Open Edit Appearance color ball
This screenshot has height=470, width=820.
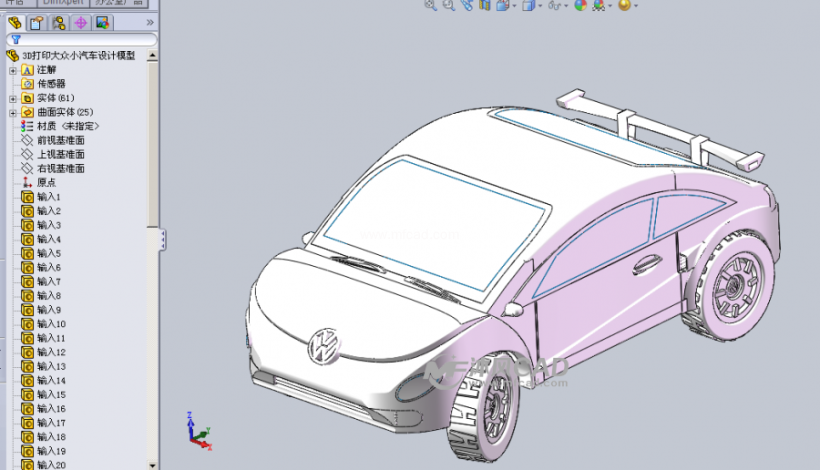[580, 5]
